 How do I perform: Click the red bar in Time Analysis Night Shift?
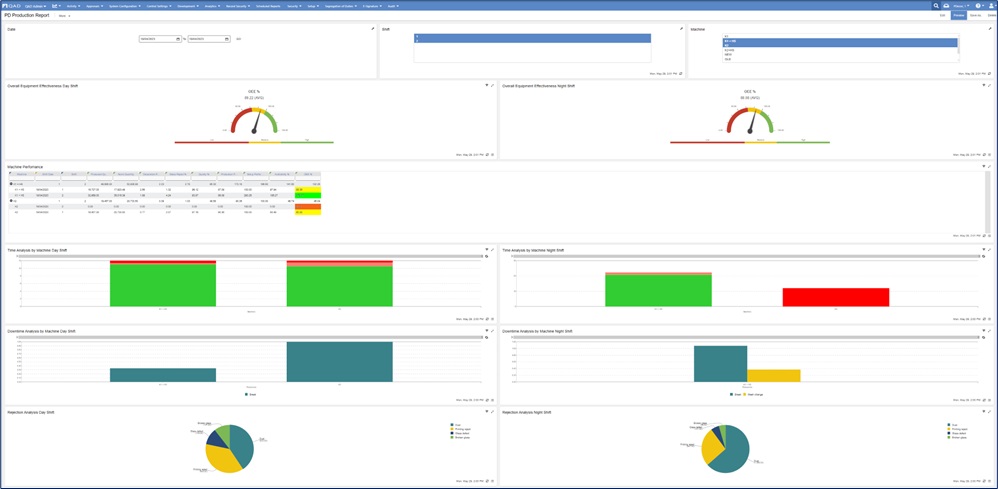click(x=836, y=297)
